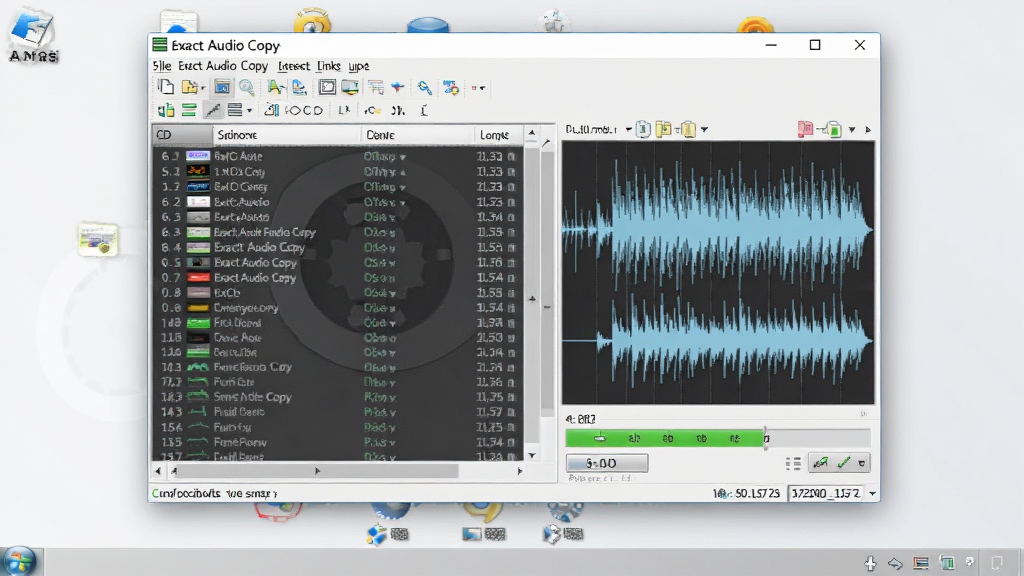Toggle the pressed pencil tool icon
The image size is (1024, 576).
click(212, 110)
